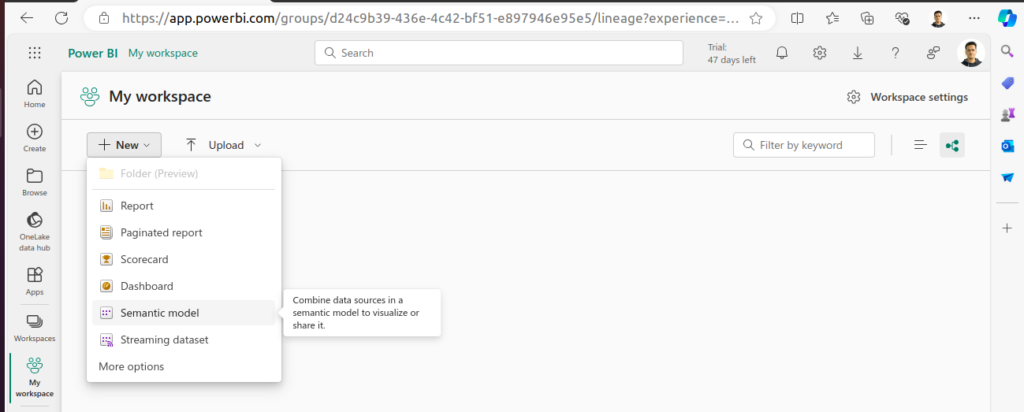This screenshot has height=412, width=1024.
Task: Open Workspace settings
Action: [908, 97]
